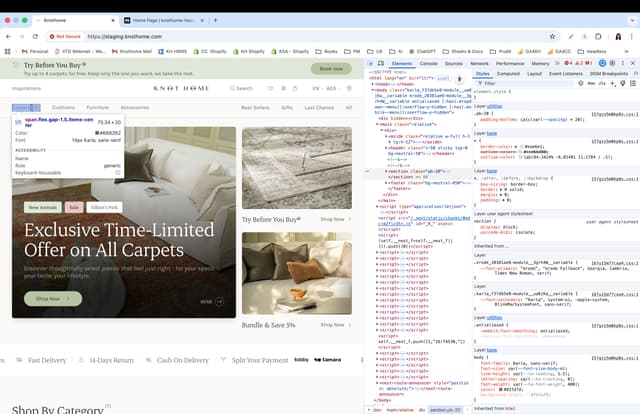The image size is (640, 414).
Task: Activate the DevTools inspect element picker
Action: coord(371,63)
